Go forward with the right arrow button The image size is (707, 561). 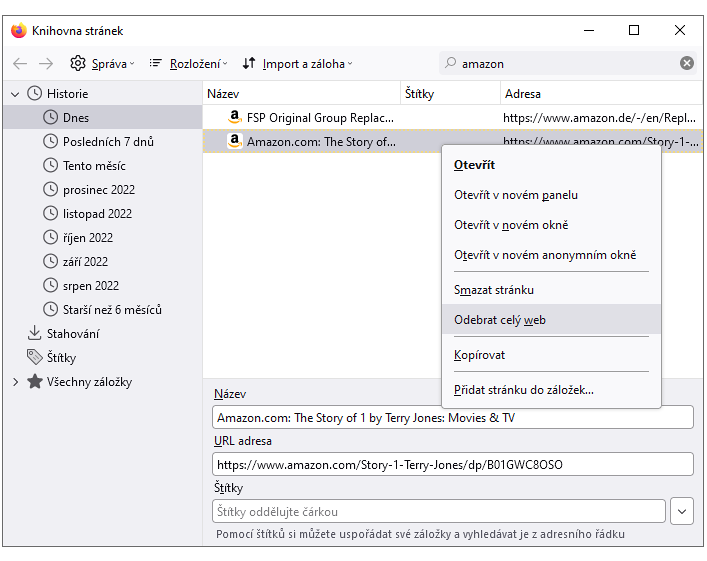pos(46,64)
